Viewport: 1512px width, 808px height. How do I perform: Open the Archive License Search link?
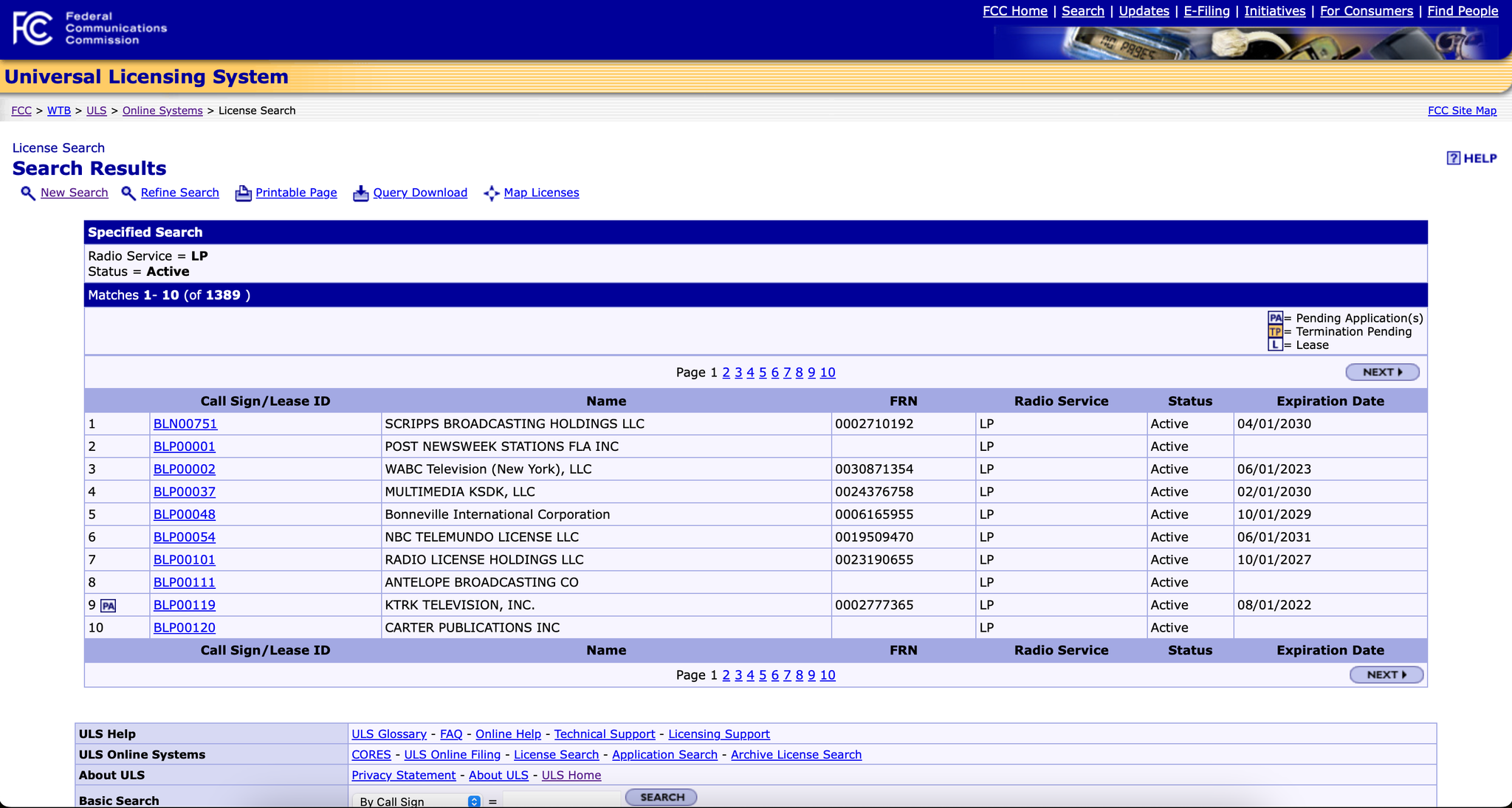click(796, 755)
